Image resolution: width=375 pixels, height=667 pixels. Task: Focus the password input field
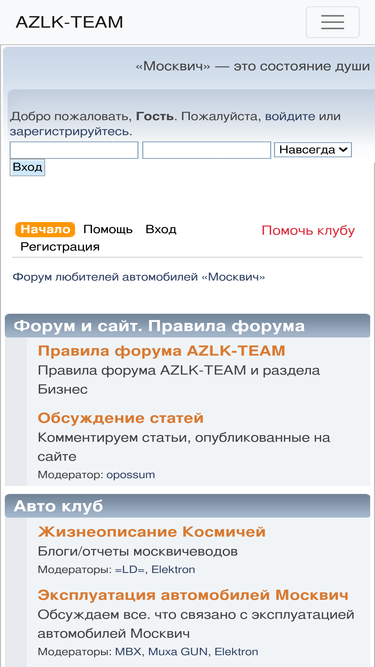click(x=206, y=150)
